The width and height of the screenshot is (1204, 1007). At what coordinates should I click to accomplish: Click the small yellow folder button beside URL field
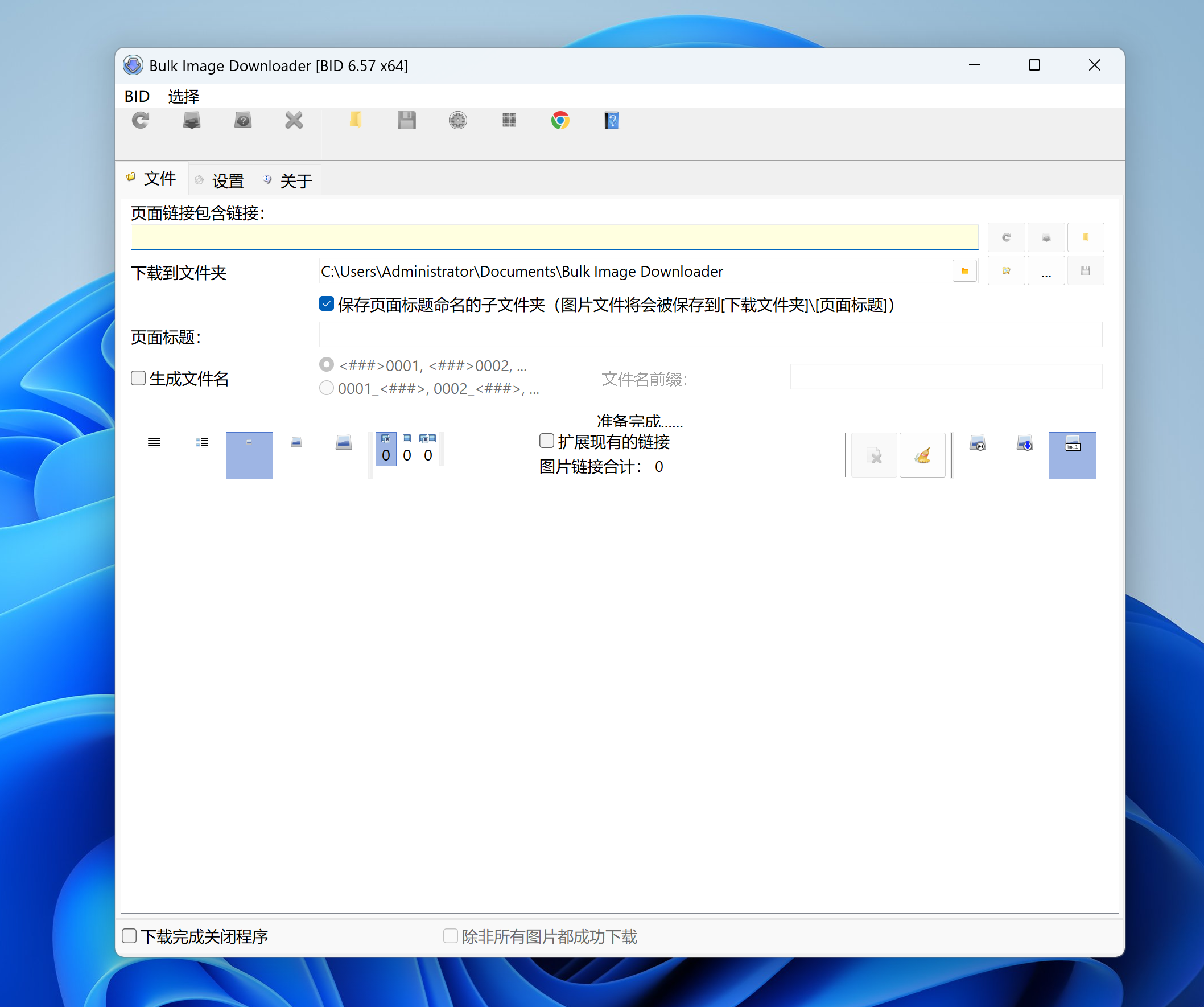pos(1085,237)
